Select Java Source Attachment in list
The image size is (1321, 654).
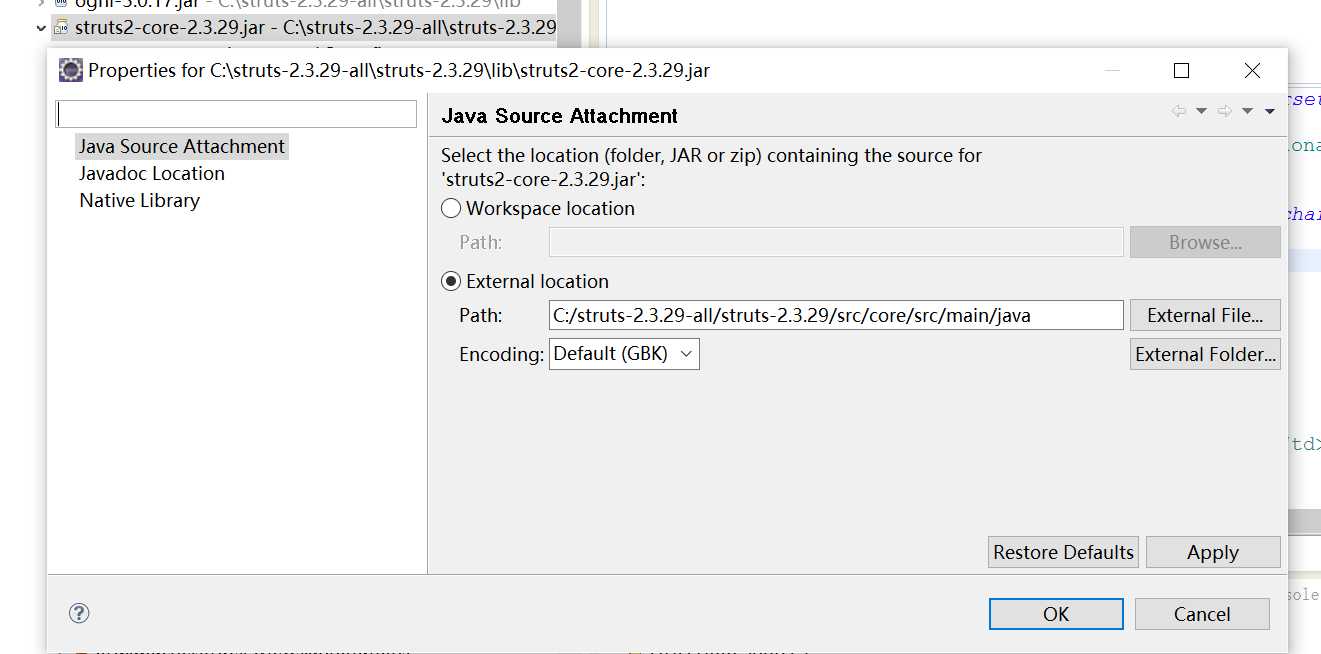(x=182, y=146)
